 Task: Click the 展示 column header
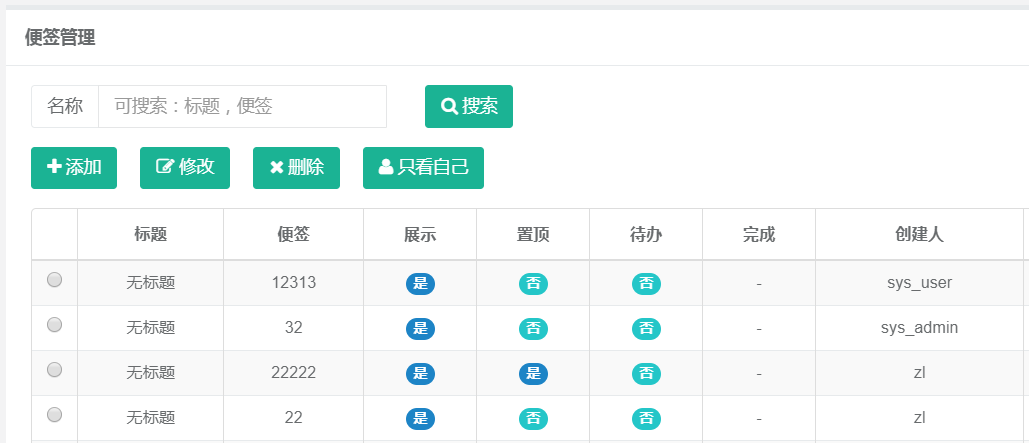[x=420, y=234]
